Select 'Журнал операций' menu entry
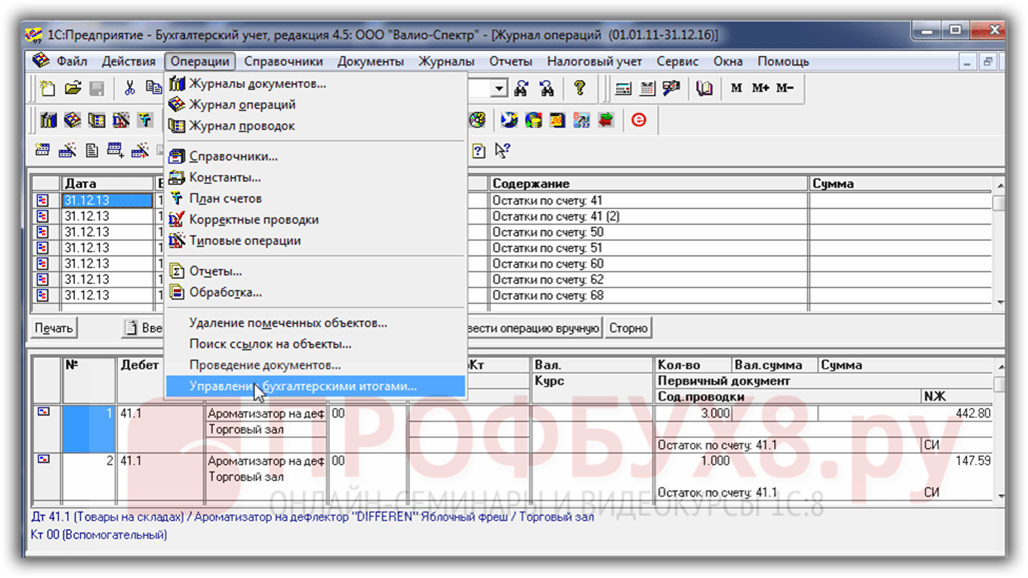Screen dimensions: 1028x578 point(315,104)
